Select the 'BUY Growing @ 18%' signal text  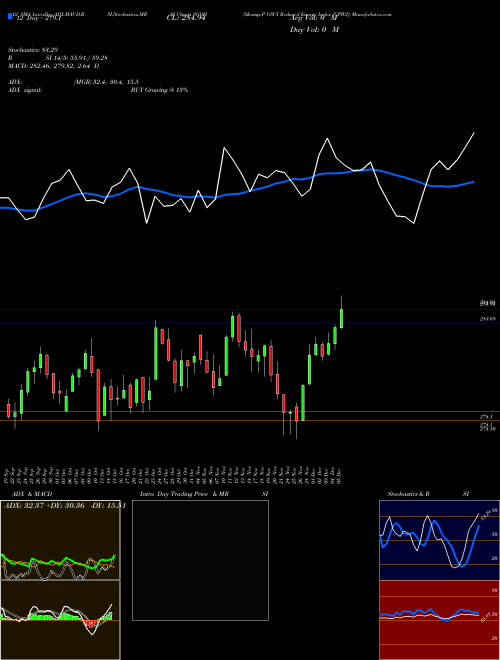pos(159,90)
